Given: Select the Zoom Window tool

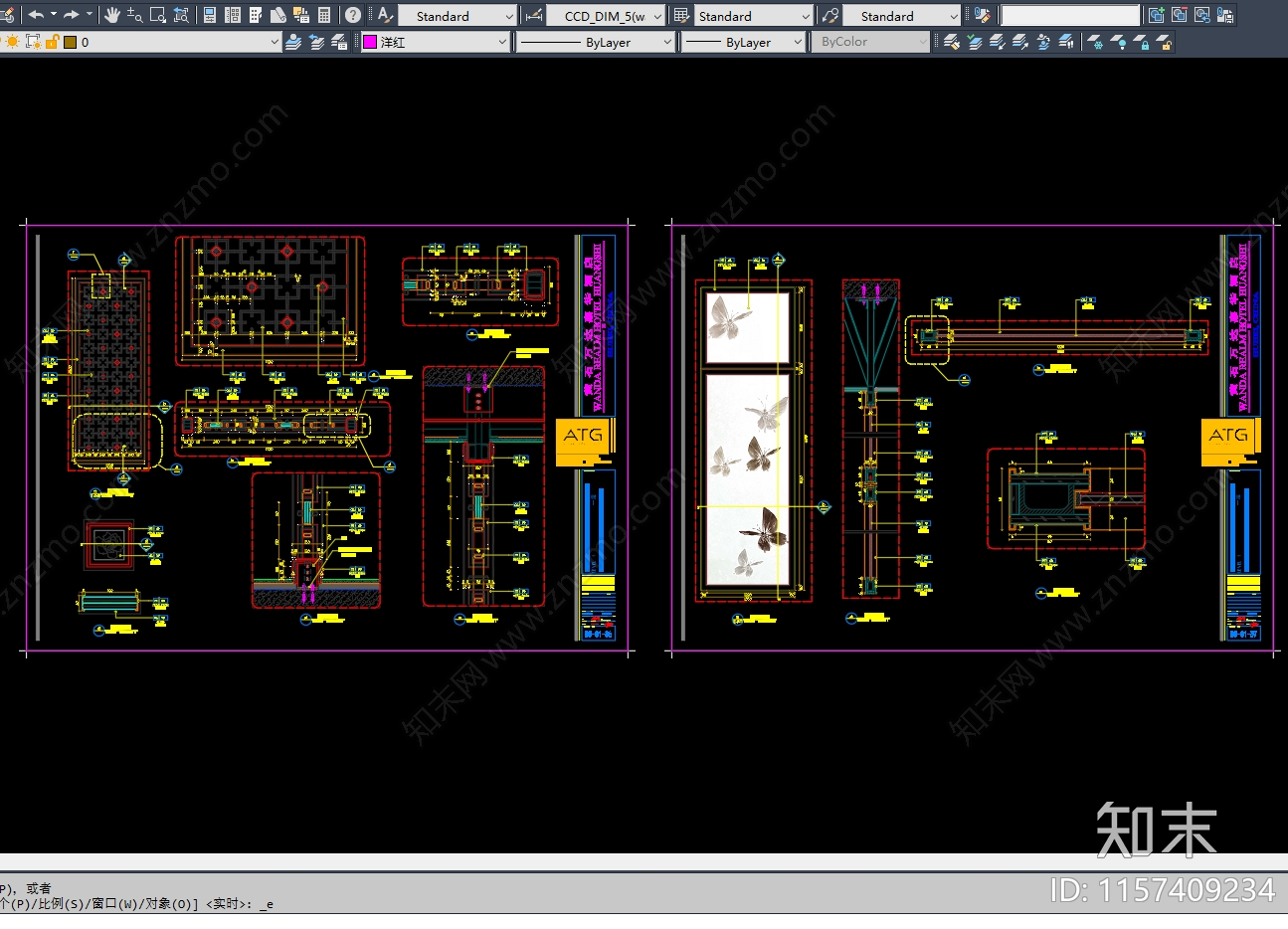Looking at the screenshot, I should [158, 15].
